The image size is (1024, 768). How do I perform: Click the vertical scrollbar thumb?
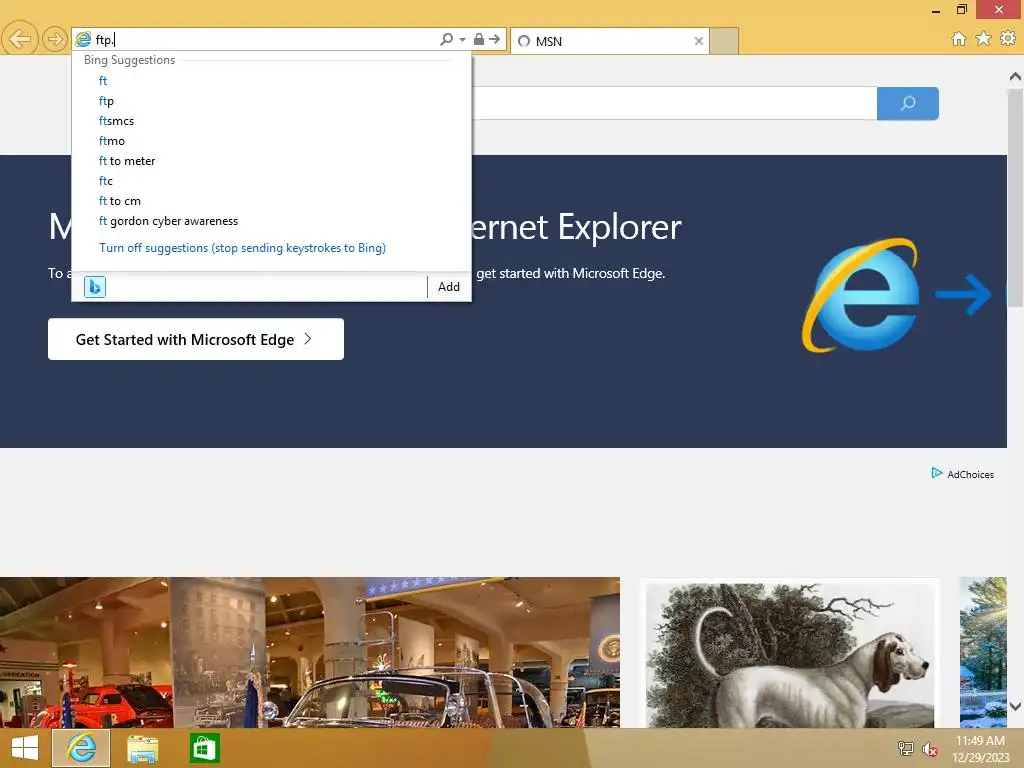coord(1015,199)
